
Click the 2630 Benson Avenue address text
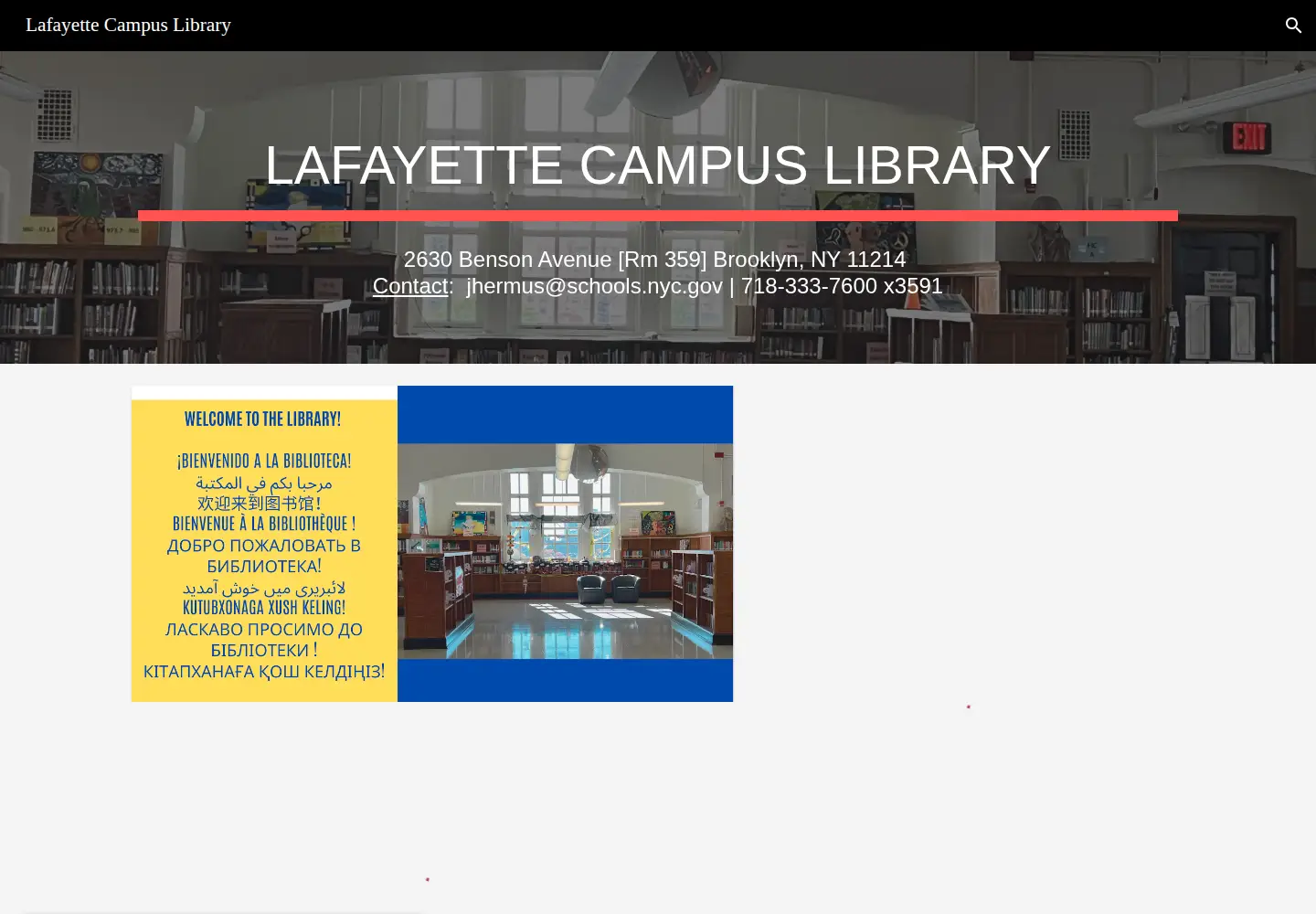pyautogui.click(x=655, y=260)
